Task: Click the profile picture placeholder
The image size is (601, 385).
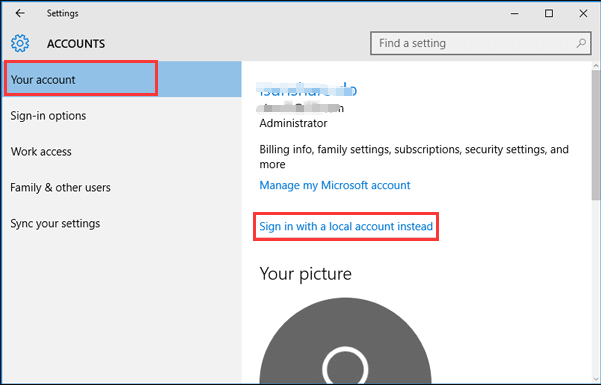Action: pos(345,341)
